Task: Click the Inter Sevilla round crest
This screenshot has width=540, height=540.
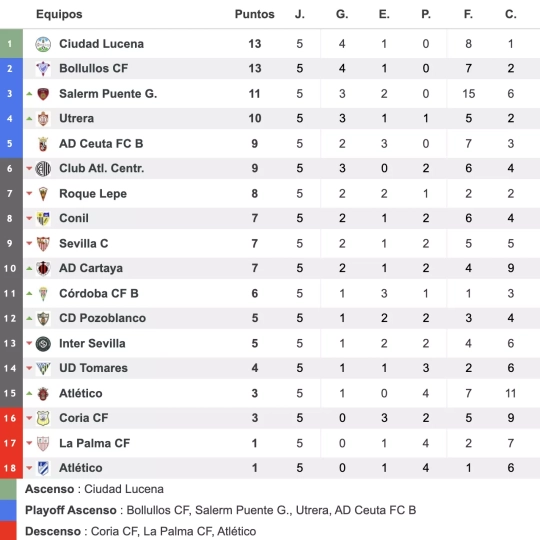Action: (43, 344)
